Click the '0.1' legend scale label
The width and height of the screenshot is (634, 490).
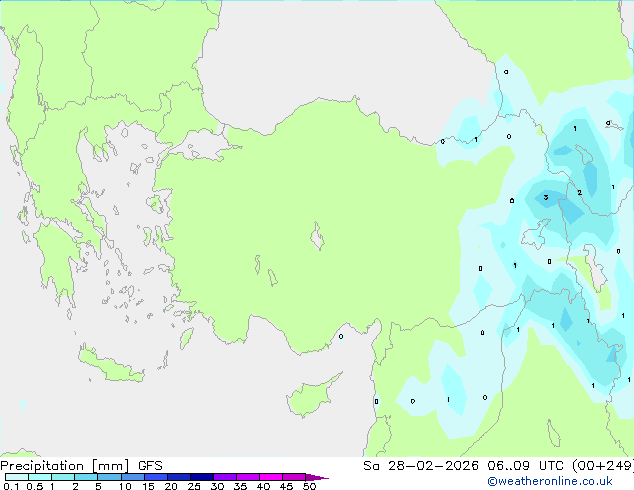pos(11,486)
